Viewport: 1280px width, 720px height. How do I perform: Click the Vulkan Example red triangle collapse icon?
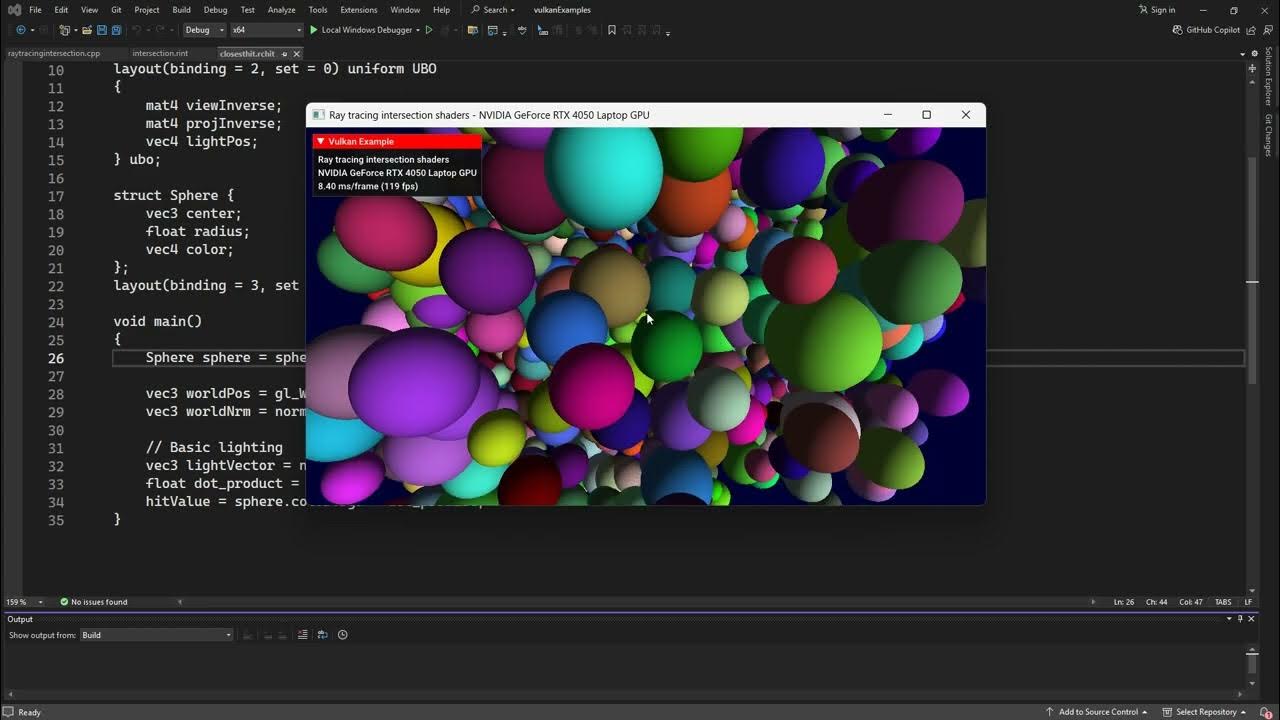point(321,141)
